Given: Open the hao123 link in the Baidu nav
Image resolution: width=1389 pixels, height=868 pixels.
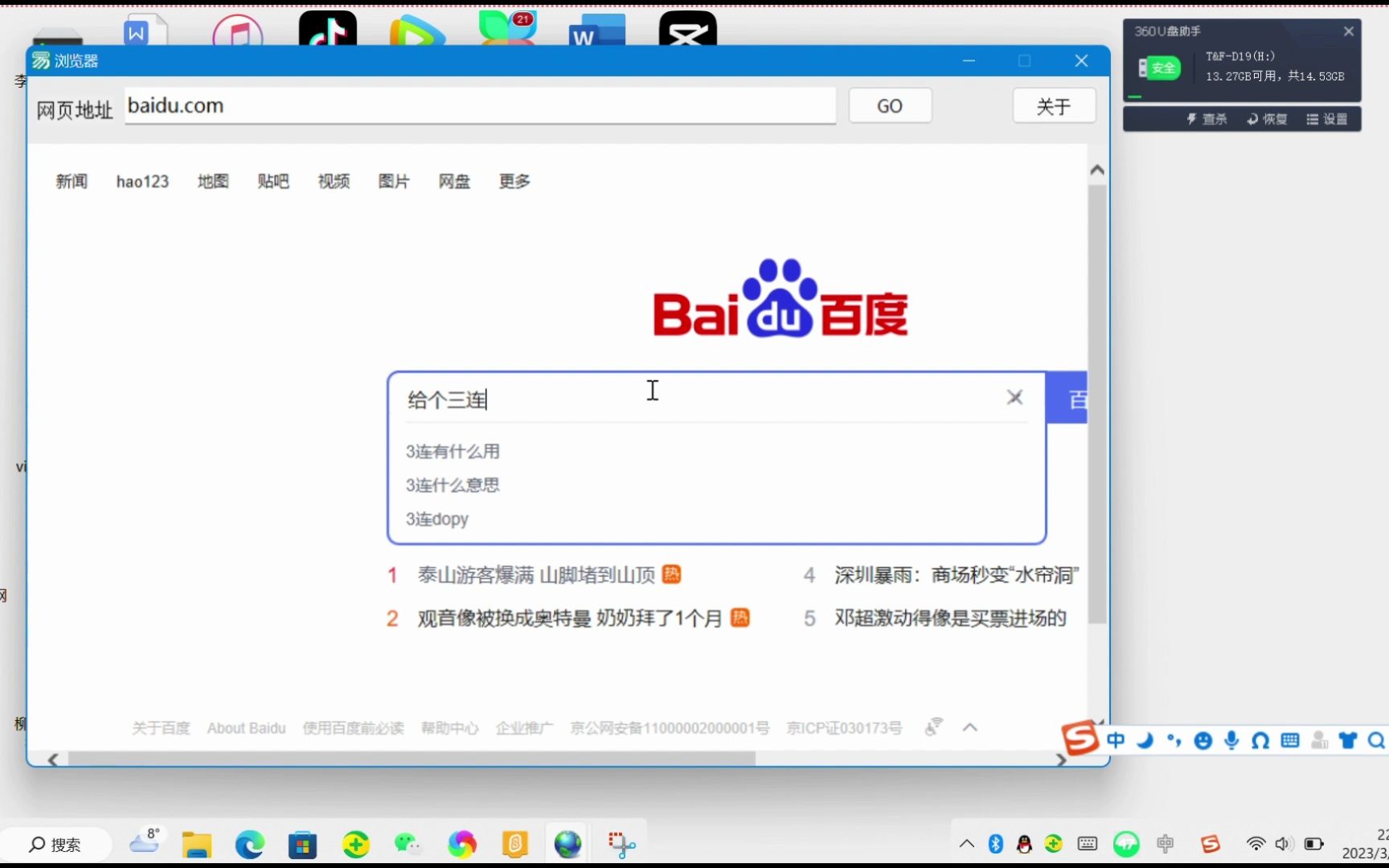Looking at the screenshot, I should point(142,182).
